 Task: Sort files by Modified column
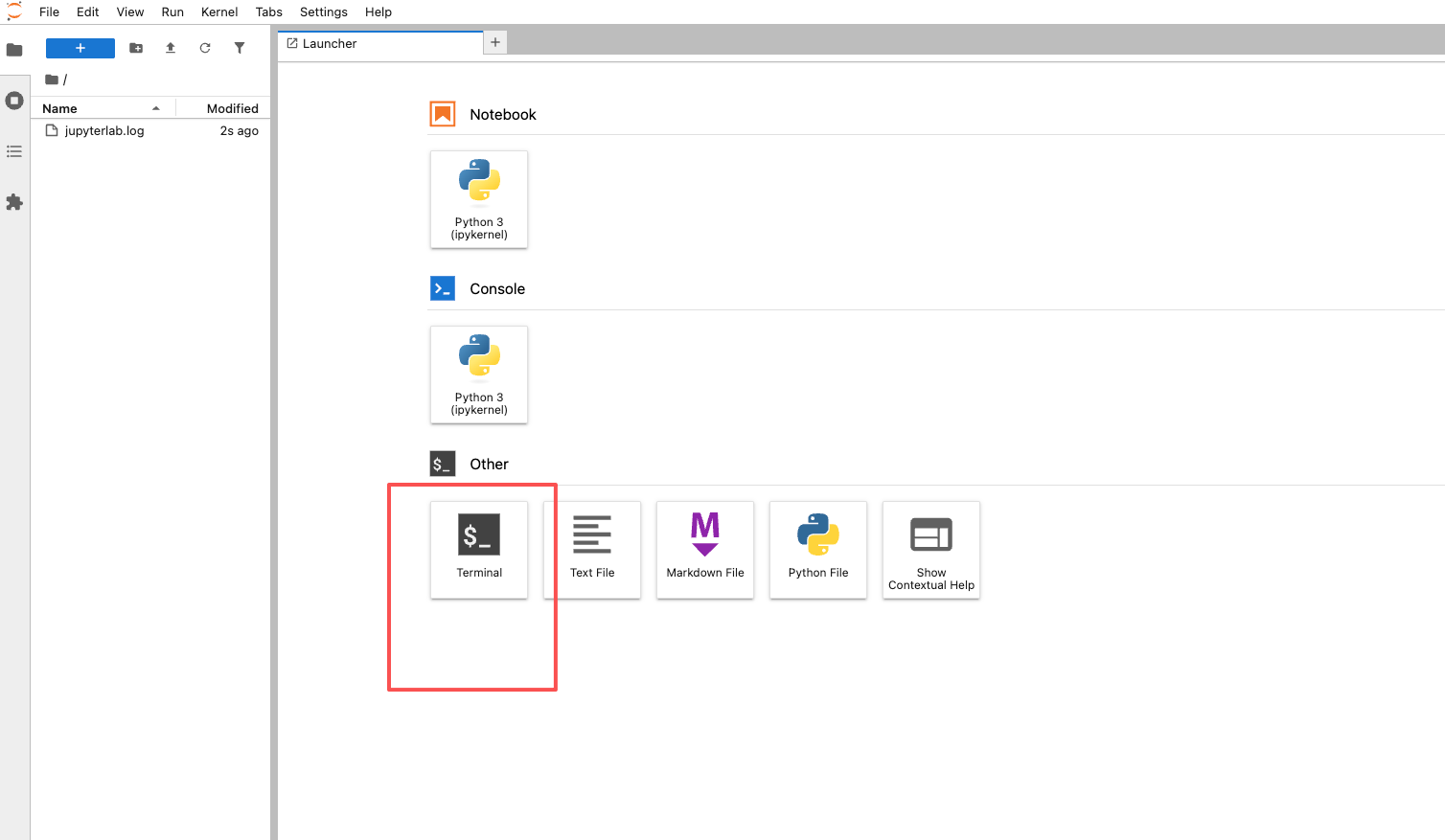[232, 108]
